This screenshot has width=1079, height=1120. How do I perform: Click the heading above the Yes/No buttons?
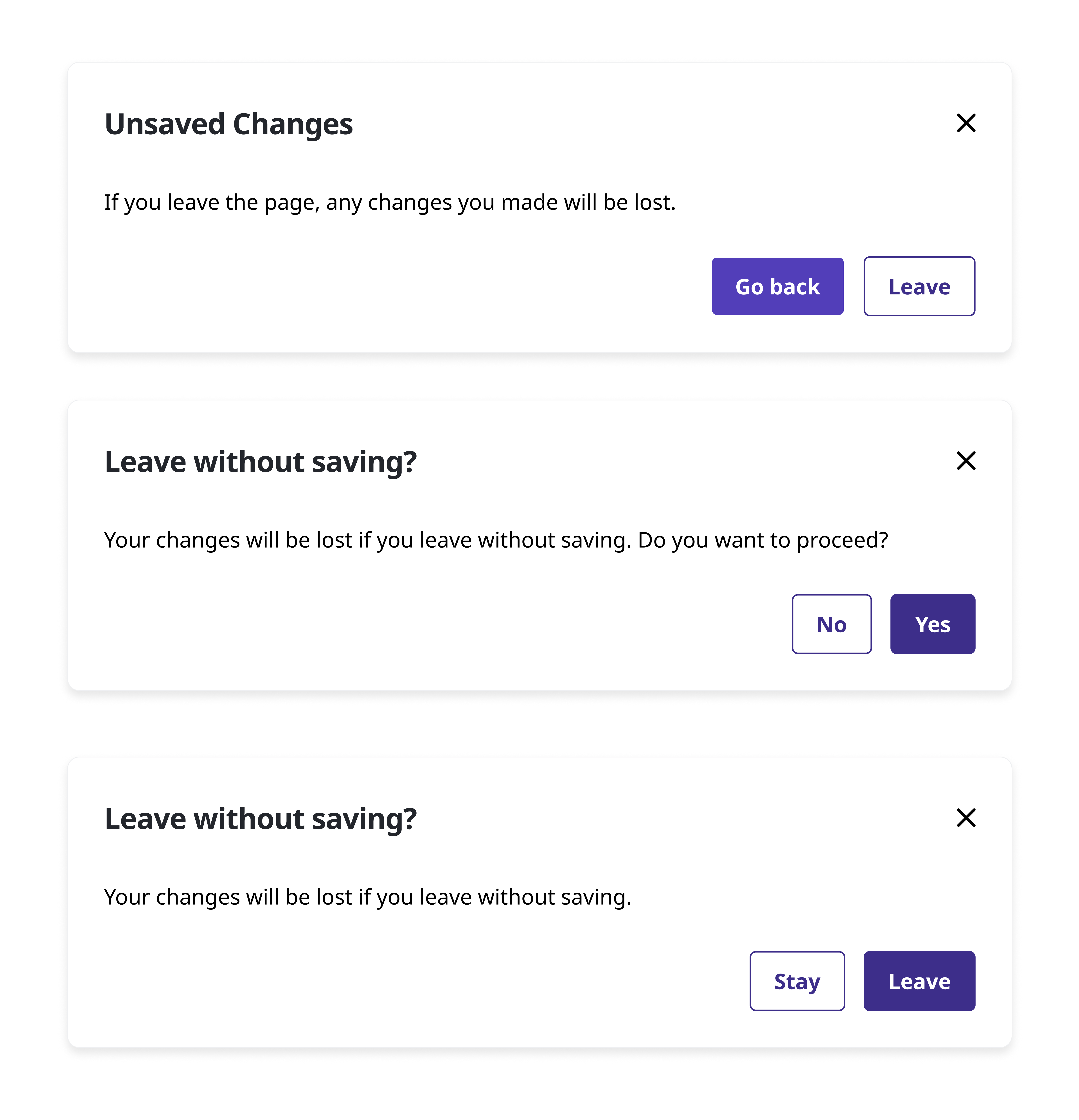(x=261, y=462)
